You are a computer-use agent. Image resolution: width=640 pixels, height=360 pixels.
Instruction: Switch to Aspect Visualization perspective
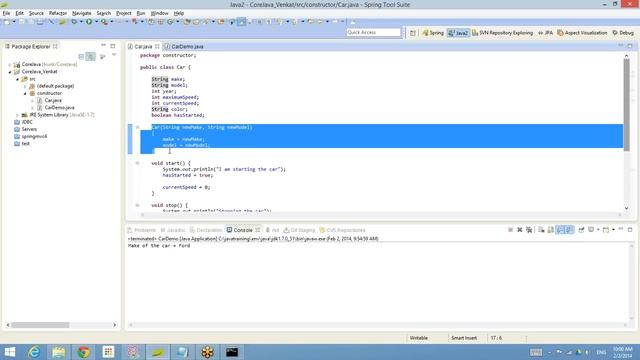click(x=582, y=33)
